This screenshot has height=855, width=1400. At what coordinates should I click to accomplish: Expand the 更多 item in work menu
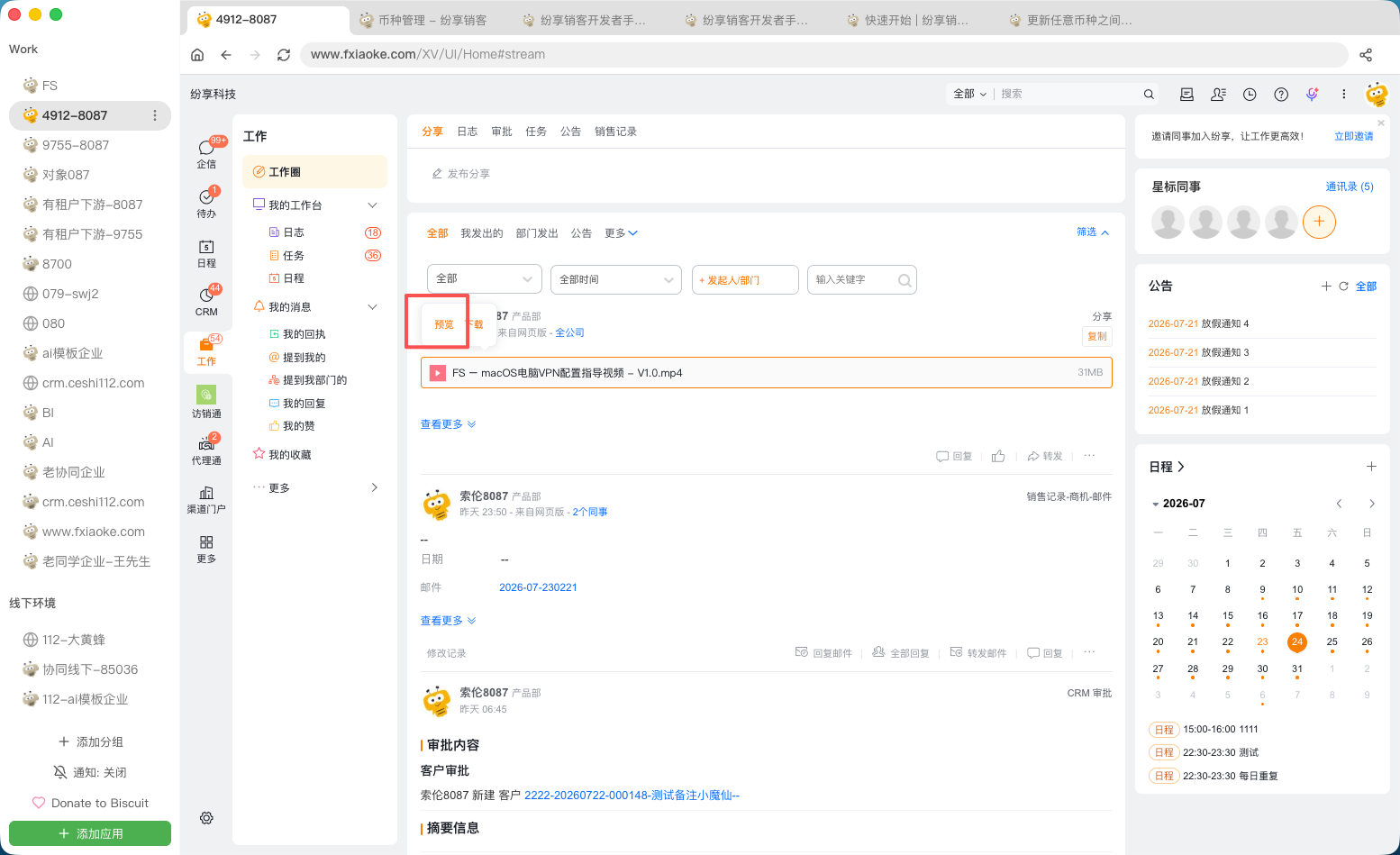(315, 487)
